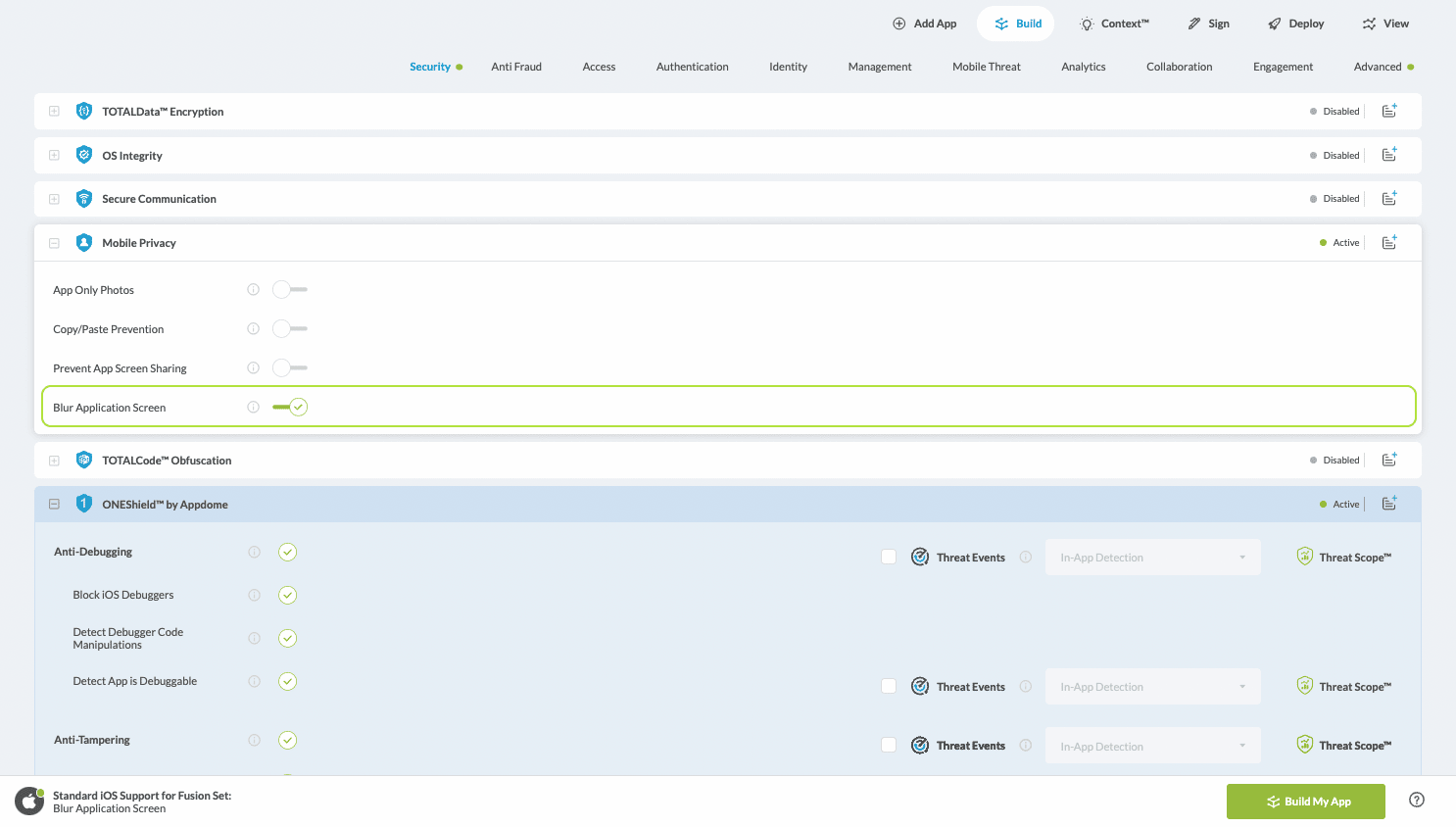Image resolution: width=1456 pixels, height=827 pixels.
Task: Toggle the Prevent App Screen Sharing switch
Action: point(289,368)
